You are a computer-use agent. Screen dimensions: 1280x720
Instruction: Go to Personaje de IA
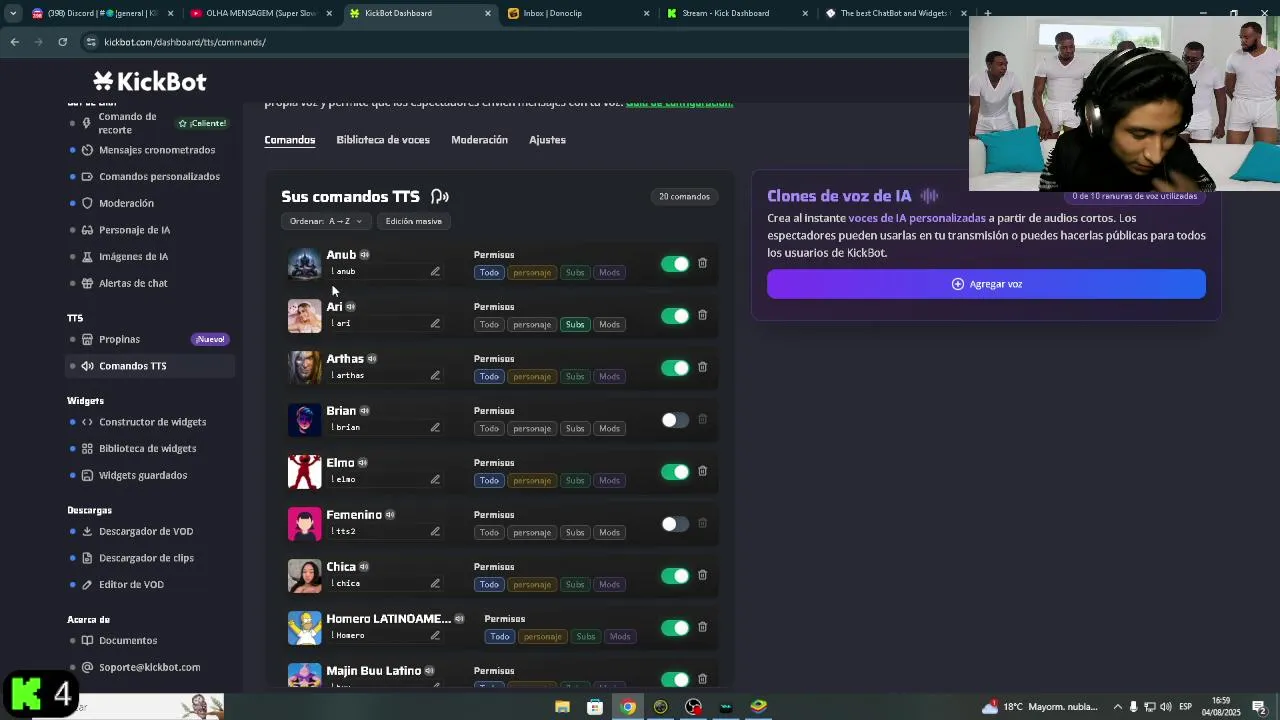pyautogui.click(x=134, y=230)
